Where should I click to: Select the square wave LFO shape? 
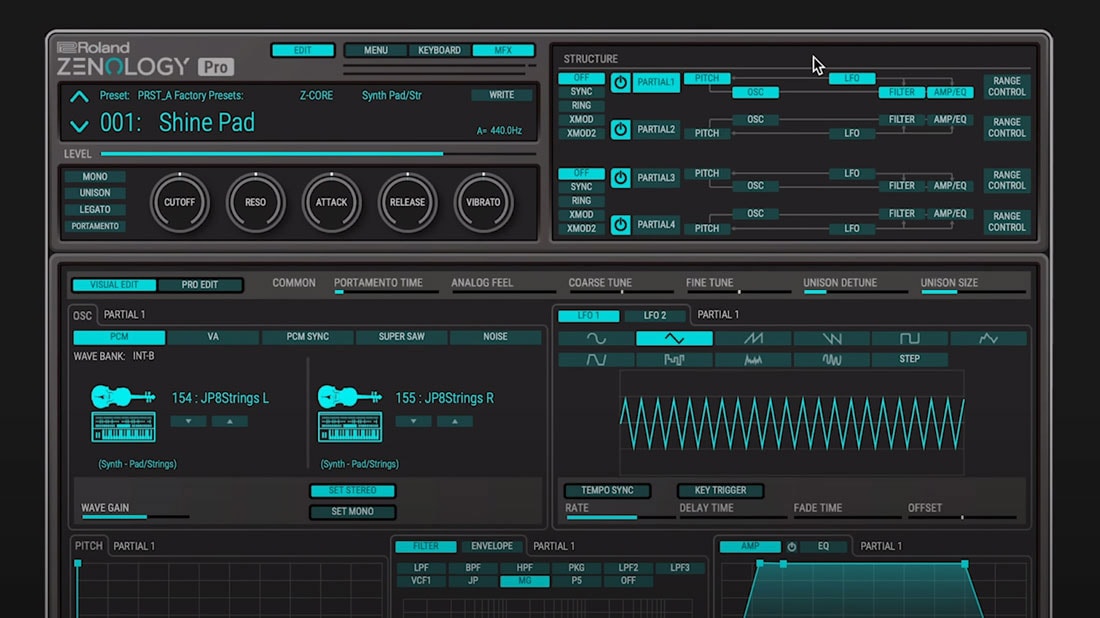909,339
